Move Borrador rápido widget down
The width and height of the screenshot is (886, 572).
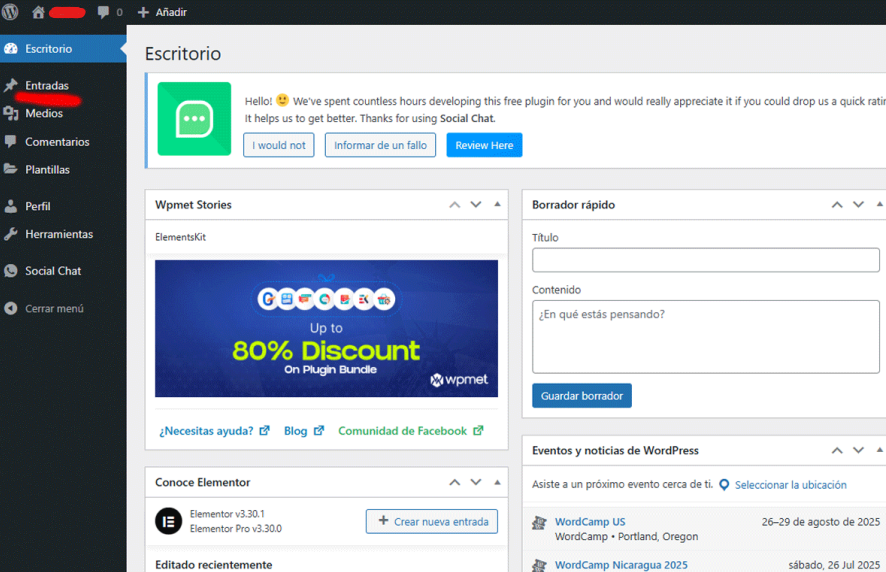[x=858, y=205]
